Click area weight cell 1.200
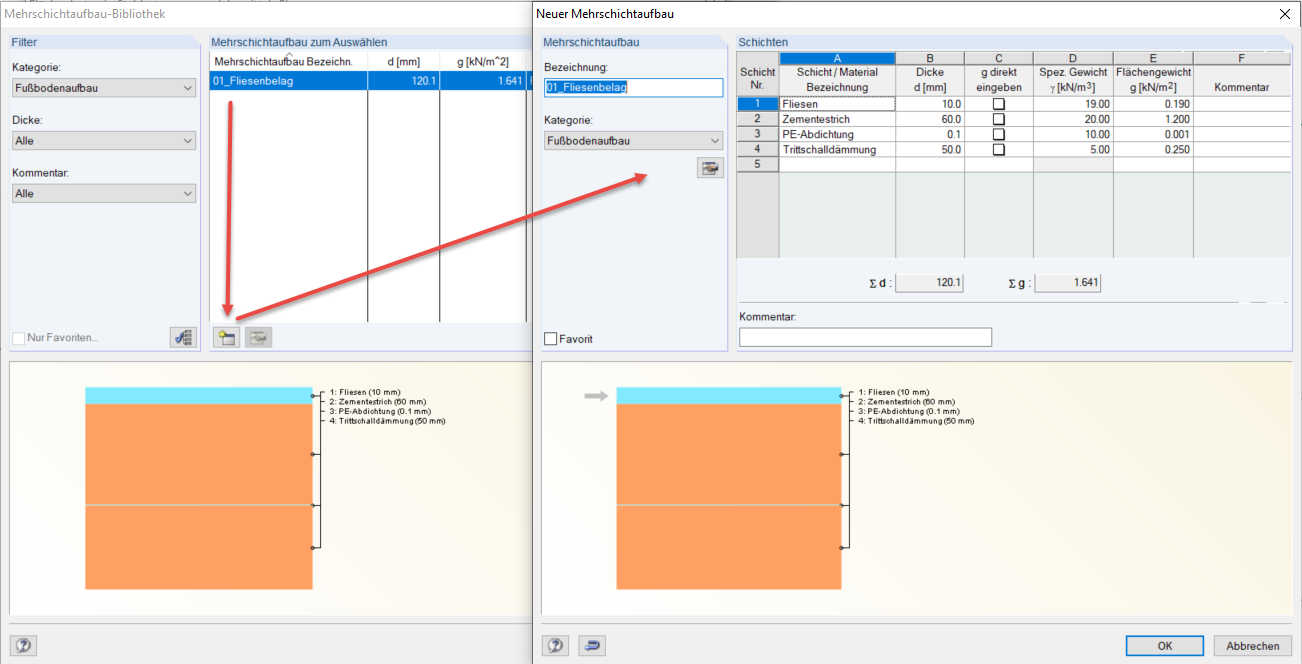The width and height of the screenshot is (1302, 664). coord(1153,119)
